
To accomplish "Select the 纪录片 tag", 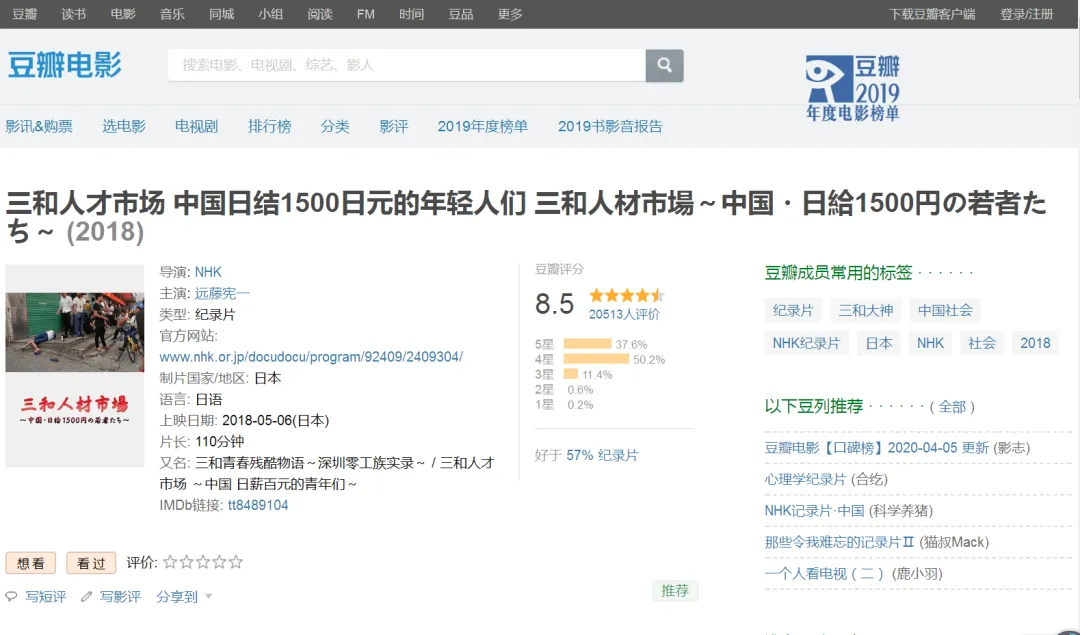I will (793, 311).
